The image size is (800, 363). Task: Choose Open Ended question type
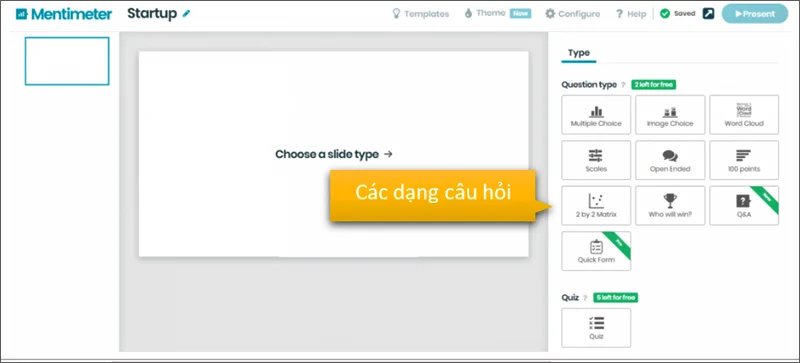670,160
